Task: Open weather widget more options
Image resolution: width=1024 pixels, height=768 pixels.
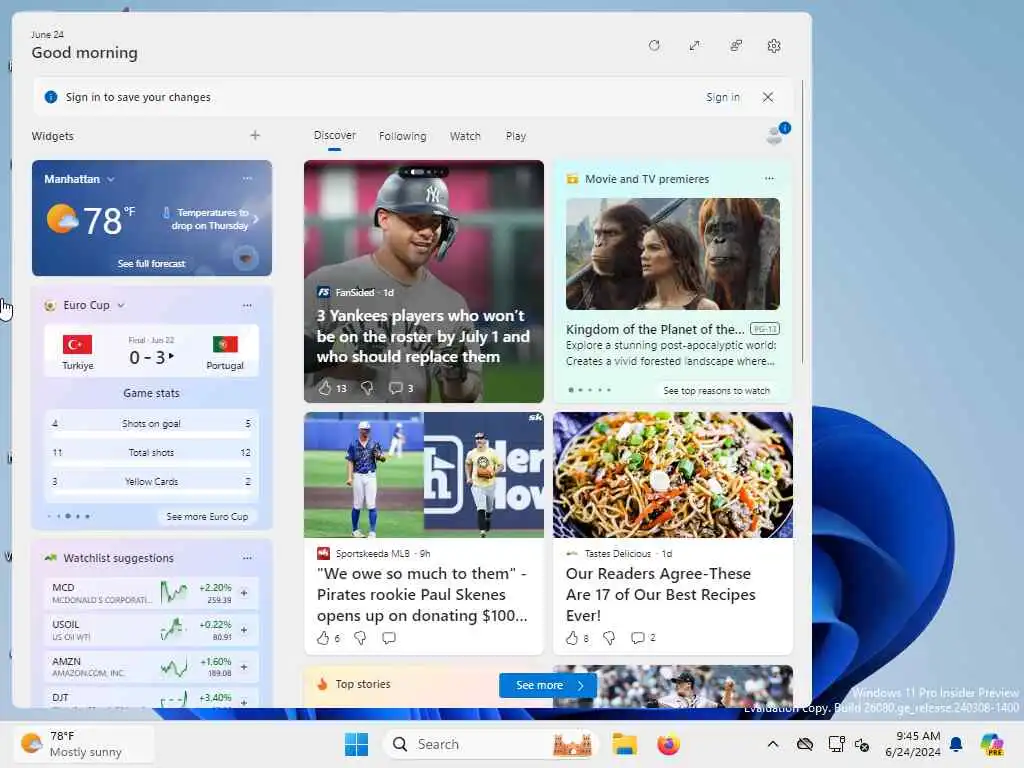Action: pos(247,178)
